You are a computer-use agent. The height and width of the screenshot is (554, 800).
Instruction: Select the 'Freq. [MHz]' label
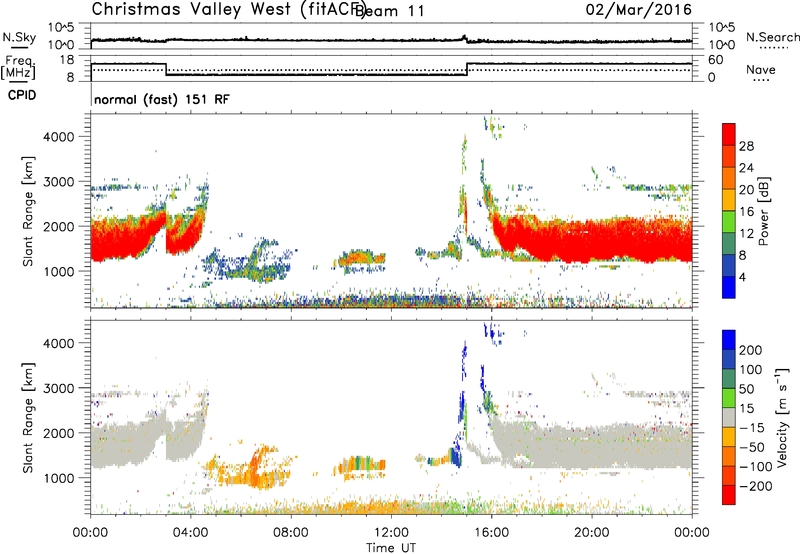pyautogui.click(x=19, y=67)
